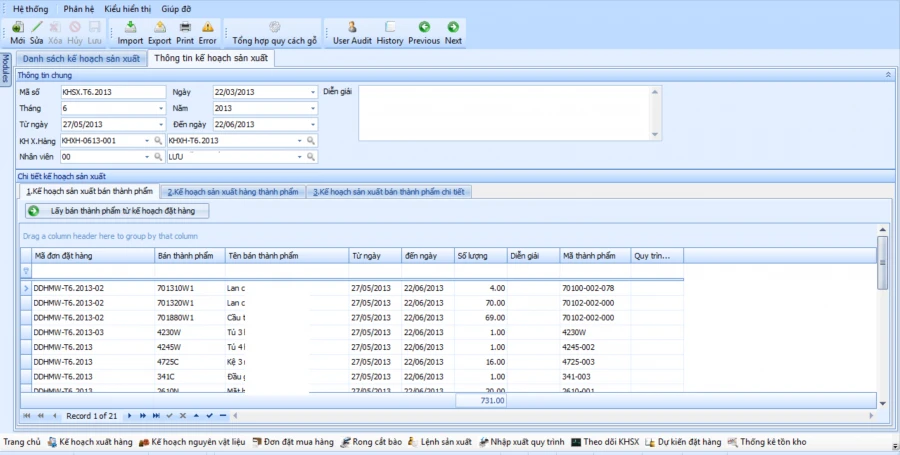The height and width of the screenshot is (455, 900).
Task: Open the Phân hệ menu
Action: coord(79,9)
